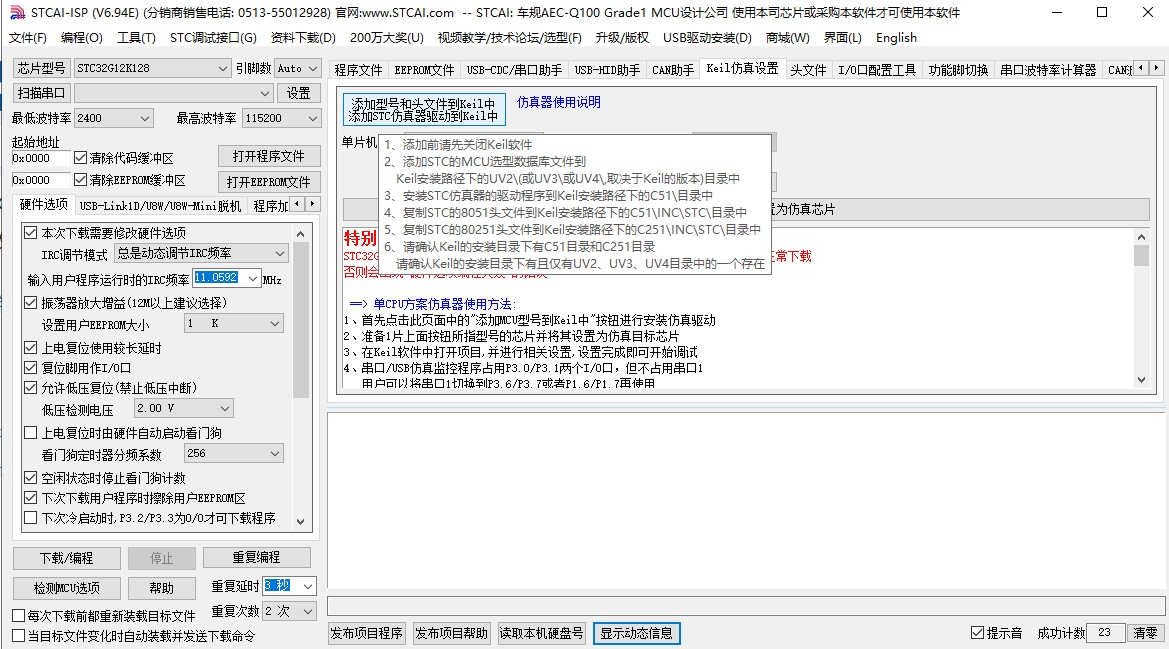
Task: Click instructions text scroll-down arrow
Action: [x=1141, y=380]
